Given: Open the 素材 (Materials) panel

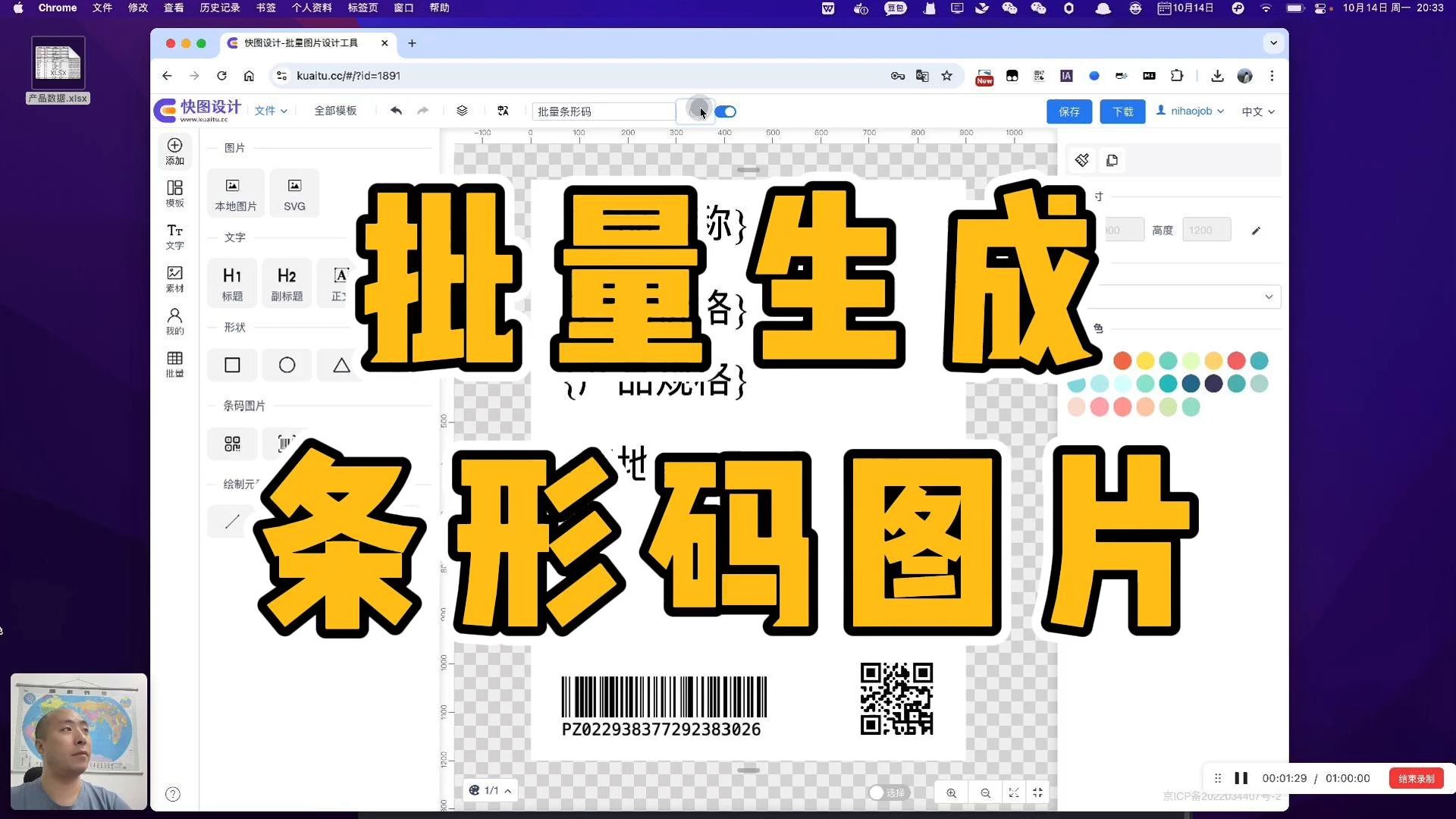Looking at the screenshot, I should coord(174,279).
